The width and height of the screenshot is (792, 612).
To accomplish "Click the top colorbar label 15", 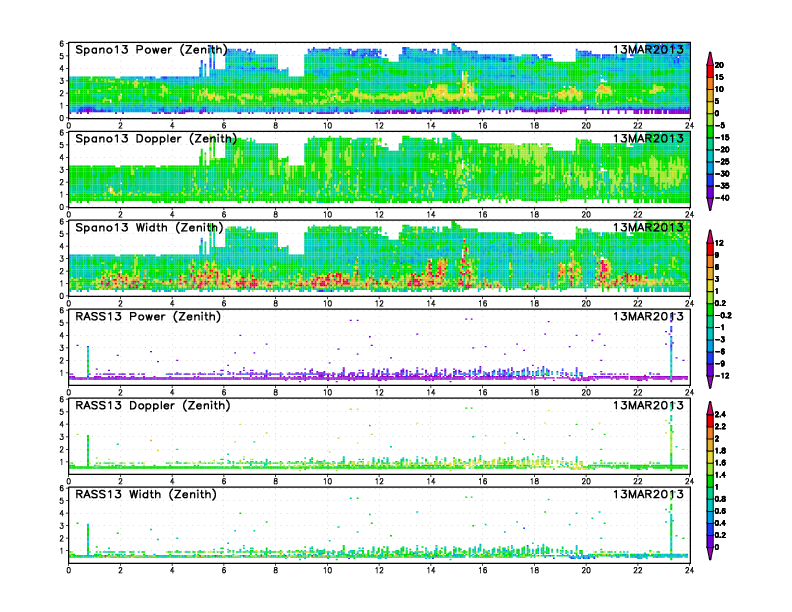I will [719, 77].
